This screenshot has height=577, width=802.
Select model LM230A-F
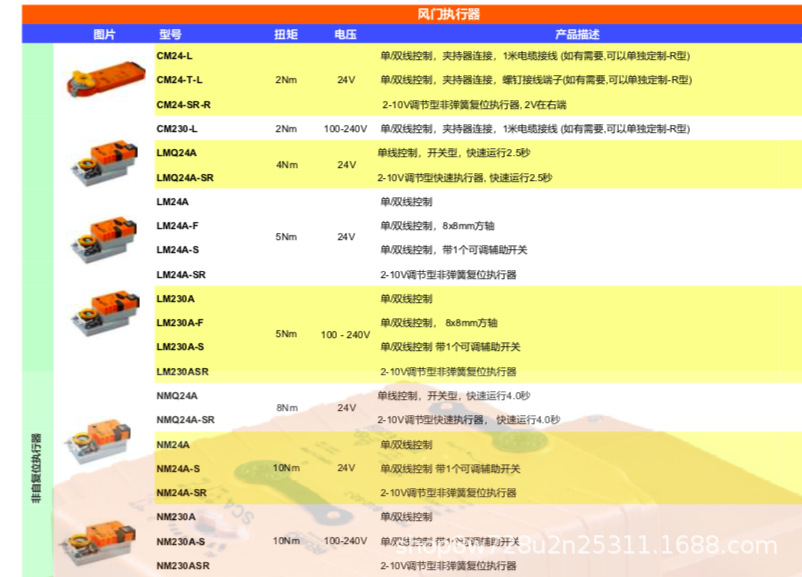pyautogui.click(x=180, y=323)
